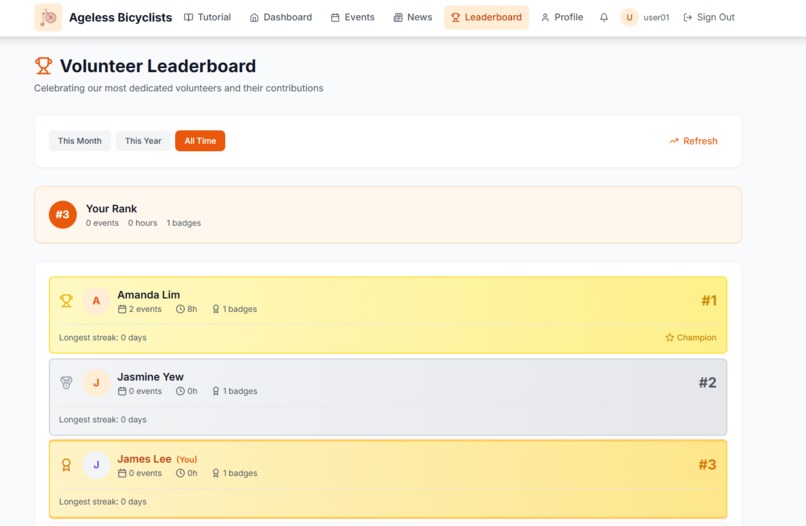The height and width of the screenshot is (526, 806).
Task: Click the #2 rank on Jasmine's card
Action: [x=707, y=383]
